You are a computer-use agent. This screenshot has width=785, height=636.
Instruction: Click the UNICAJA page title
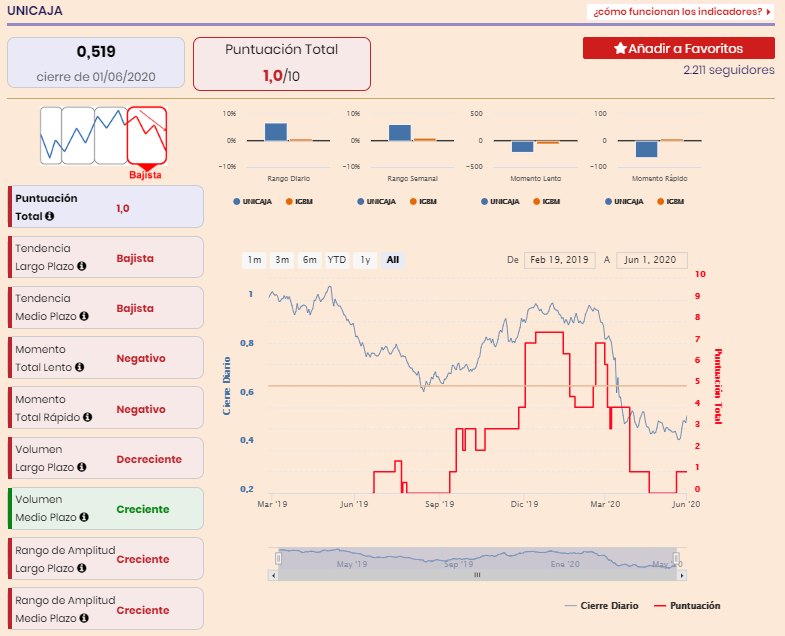point(35,11)
